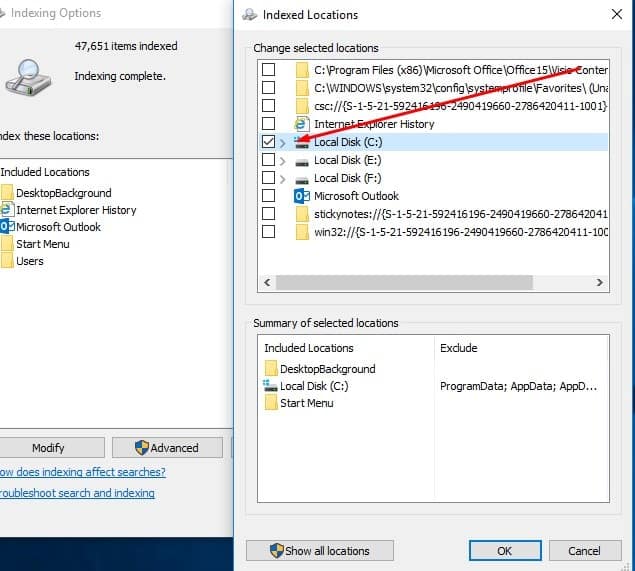This screenshot has height=571, width=635.
Task: Uncheck the Local Disk (C:) checkbox
Action: (x=268, y=143)
